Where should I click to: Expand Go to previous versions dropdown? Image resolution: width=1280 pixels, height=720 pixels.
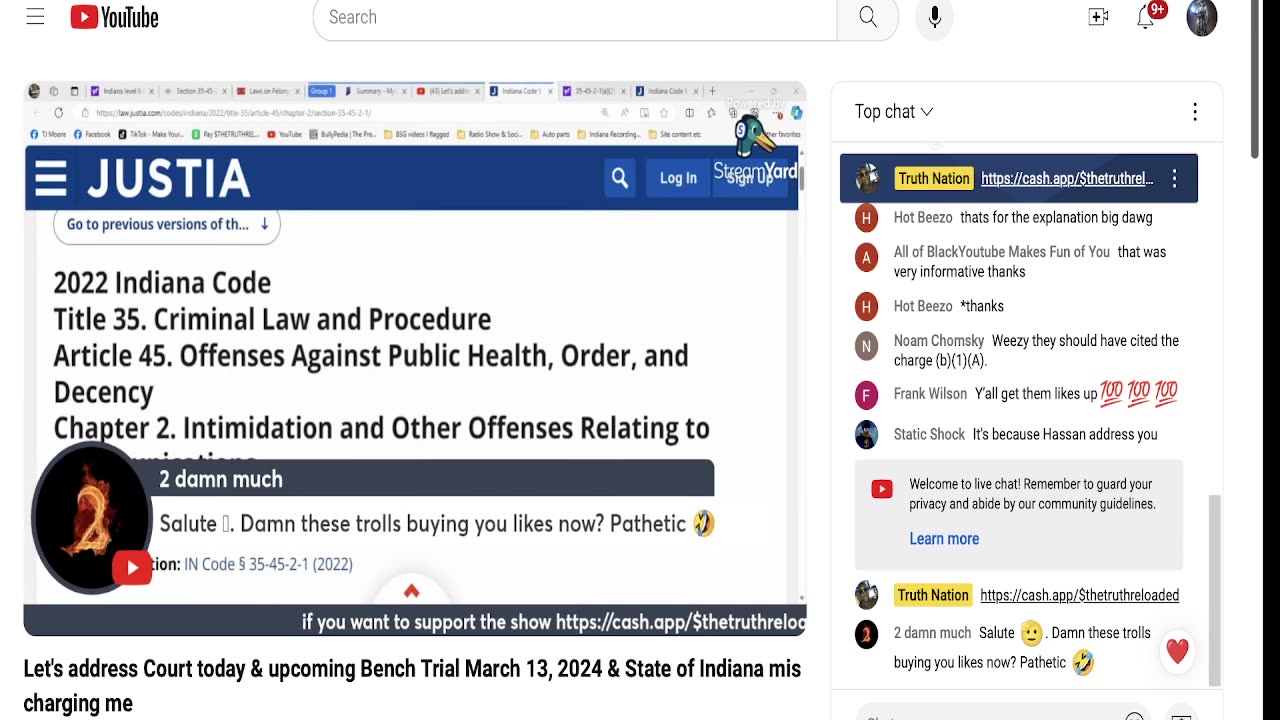click(x=167, y=224)
